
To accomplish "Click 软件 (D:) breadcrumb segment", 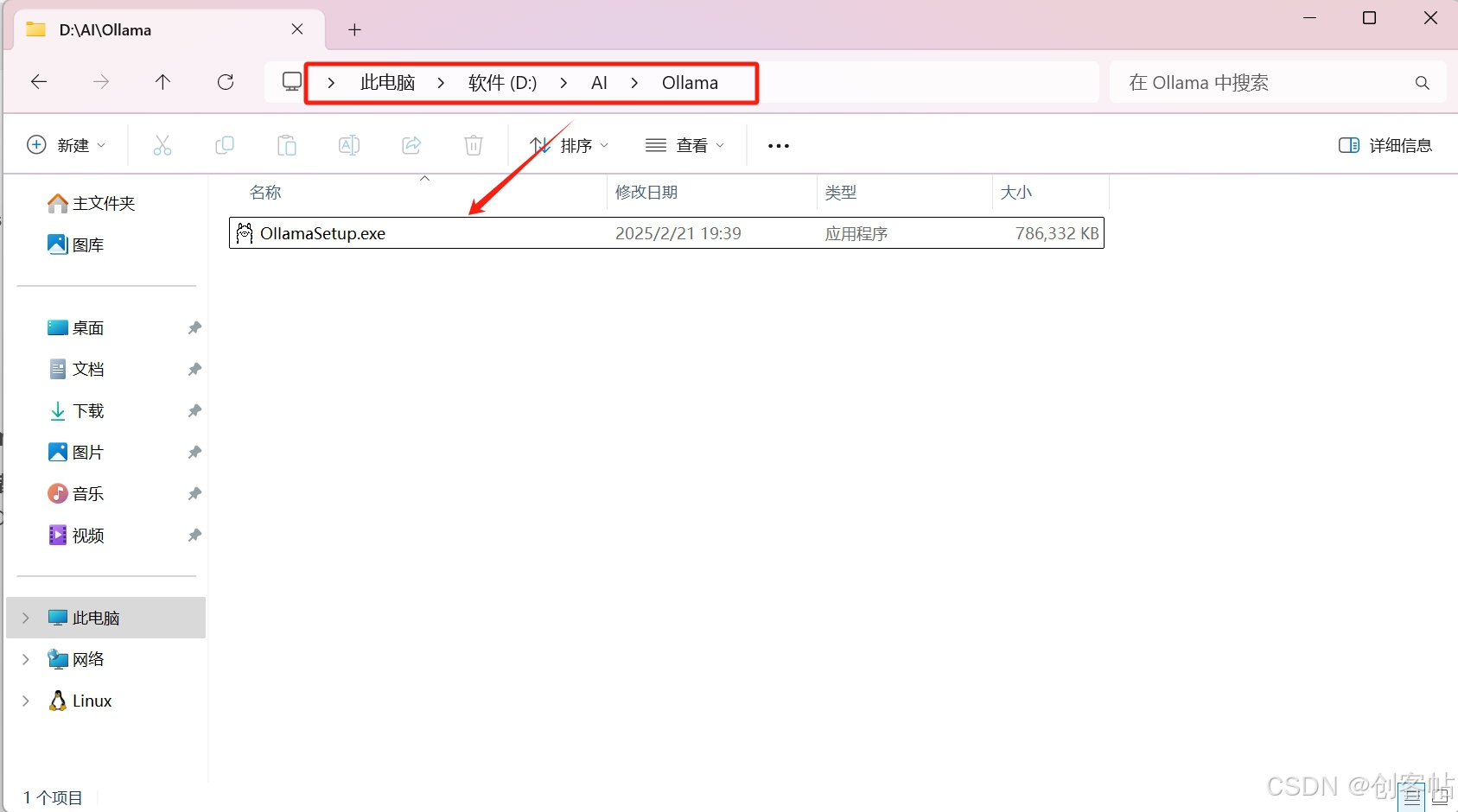I will pos(502,83).
